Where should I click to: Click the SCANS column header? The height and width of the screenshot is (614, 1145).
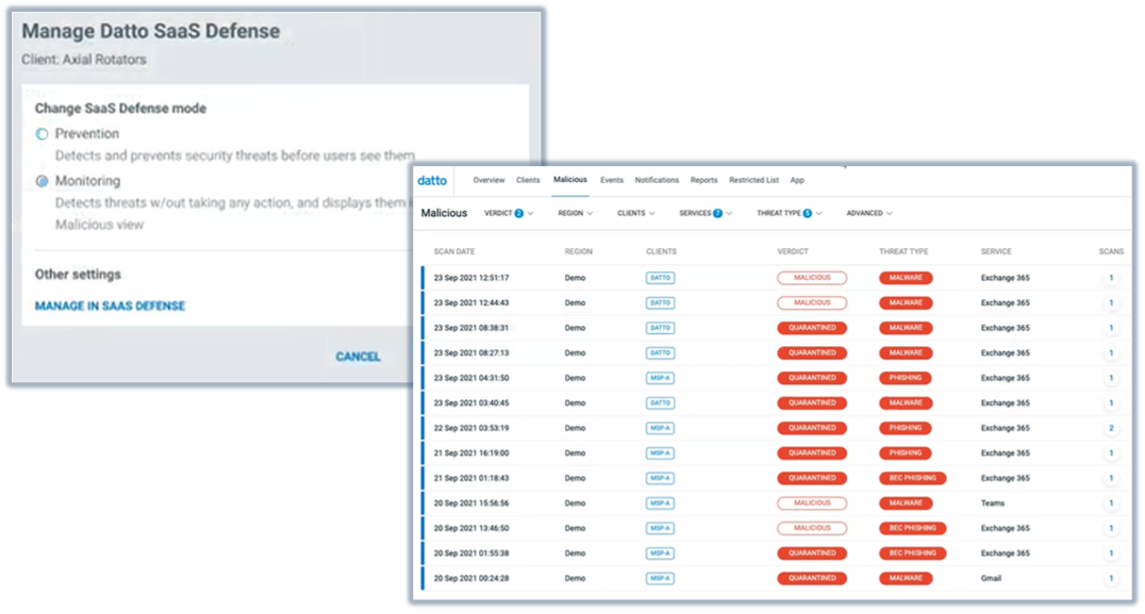1111,252
